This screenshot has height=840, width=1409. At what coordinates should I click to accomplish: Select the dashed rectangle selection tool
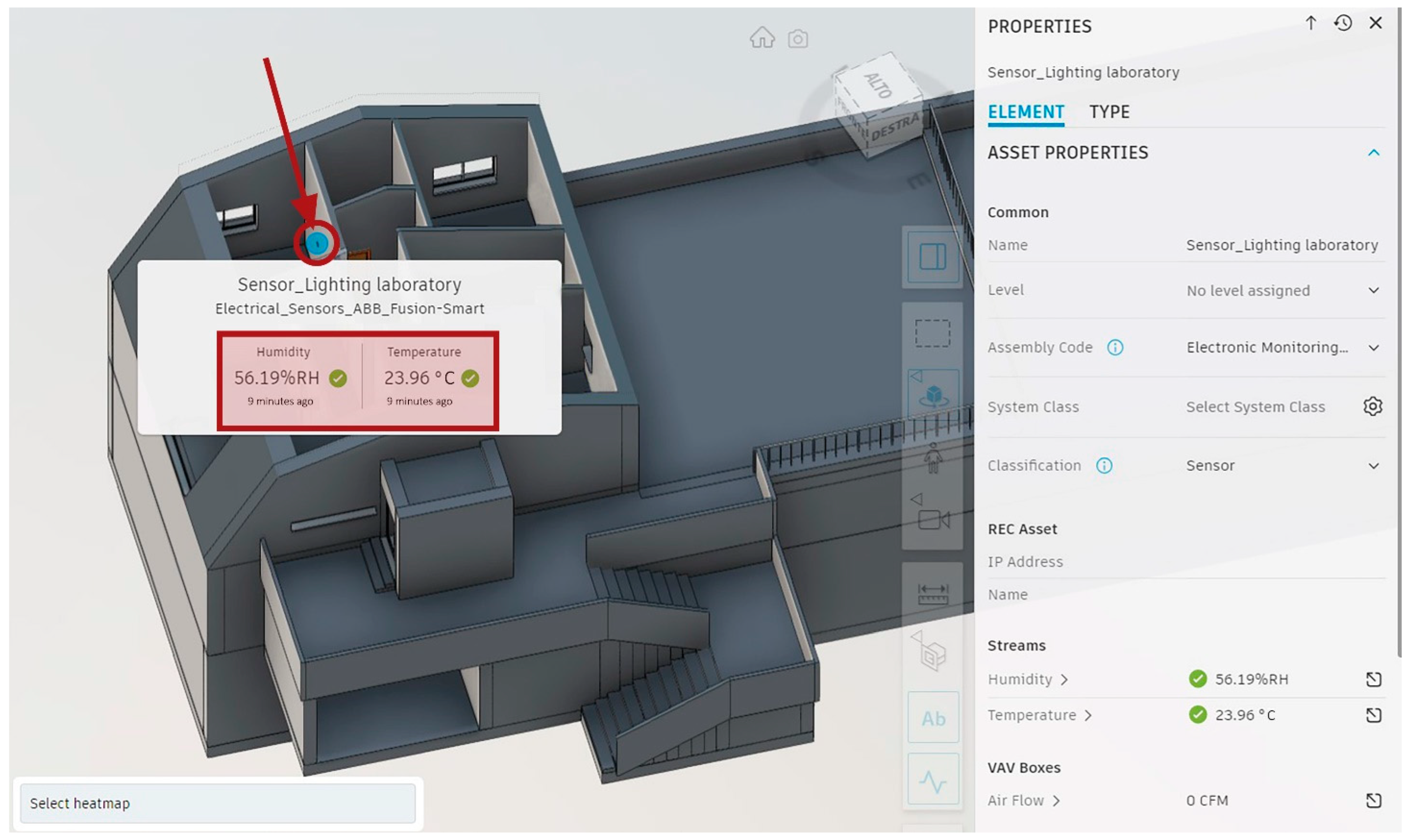pyautogui.click(x=933, y=333)
